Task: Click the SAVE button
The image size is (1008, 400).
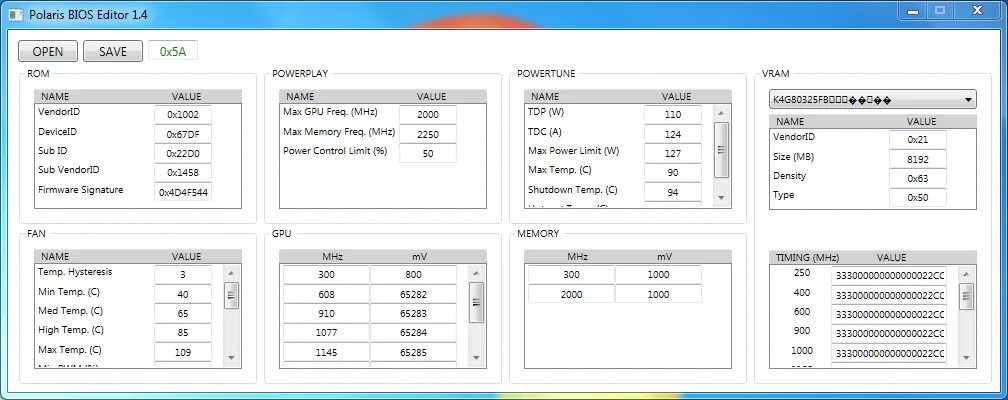Action: 112,51
